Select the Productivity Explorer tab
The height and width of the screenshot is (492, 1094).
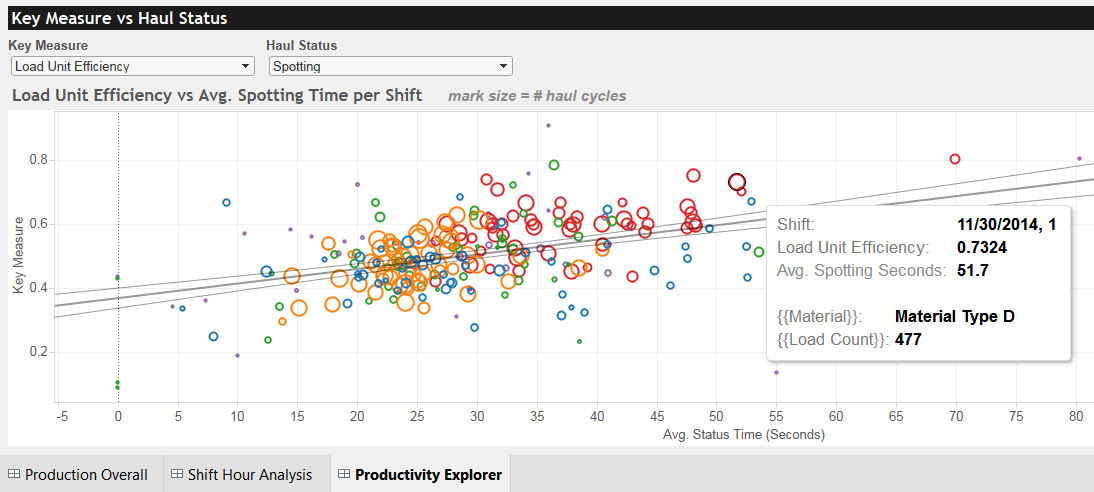427,475
